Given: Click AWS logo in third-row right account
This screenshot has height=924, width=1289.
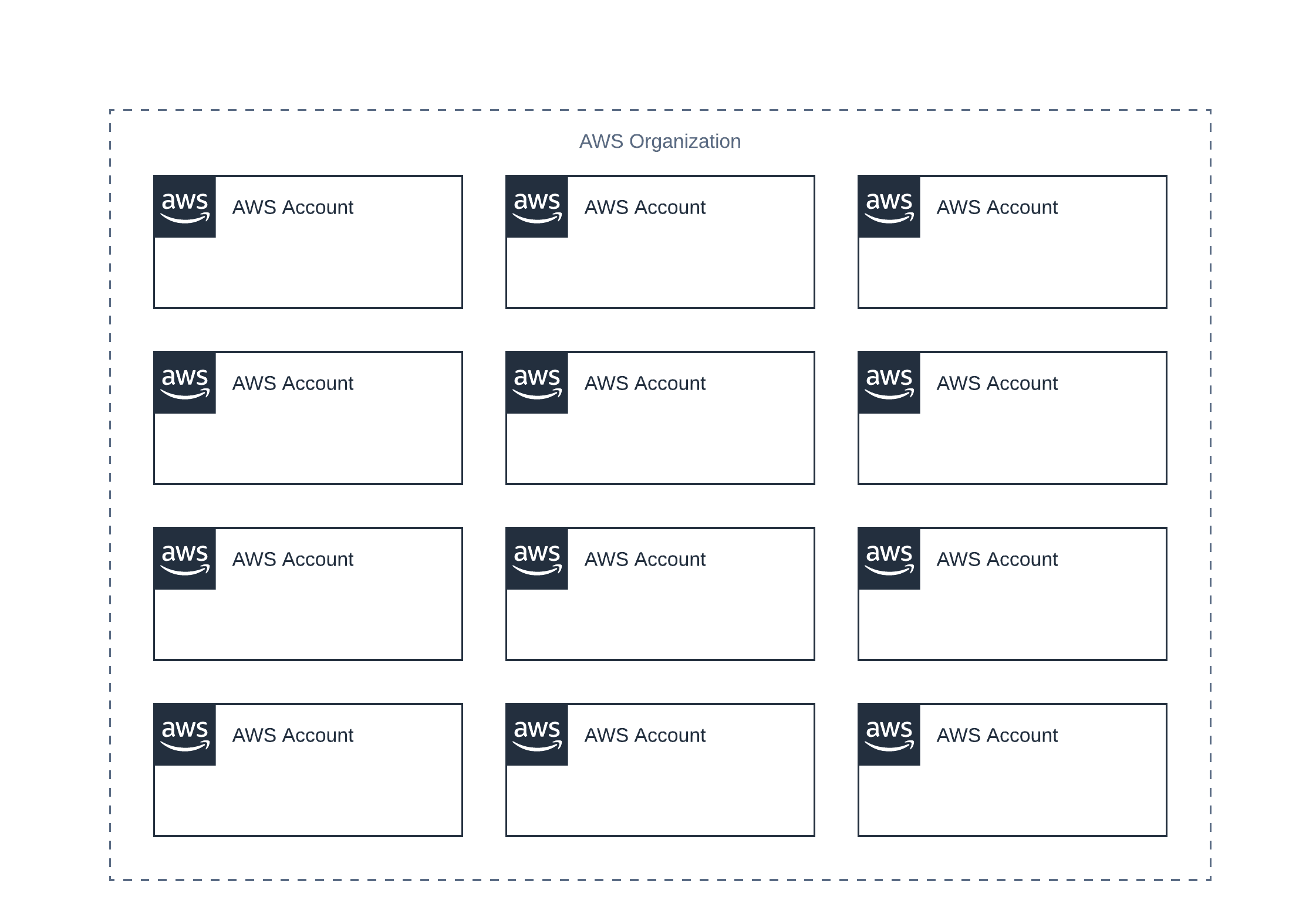Looking at the screenshot, I should 889,559.
